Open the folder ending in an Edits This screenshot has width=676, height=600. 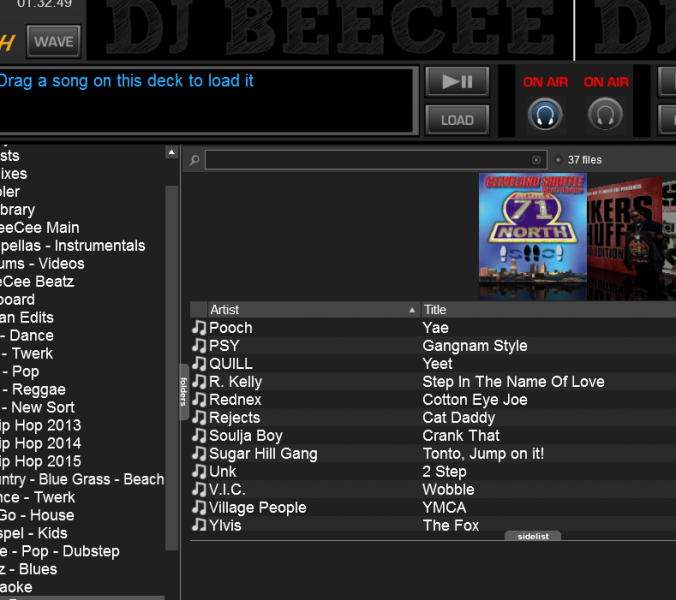point(27,317)
